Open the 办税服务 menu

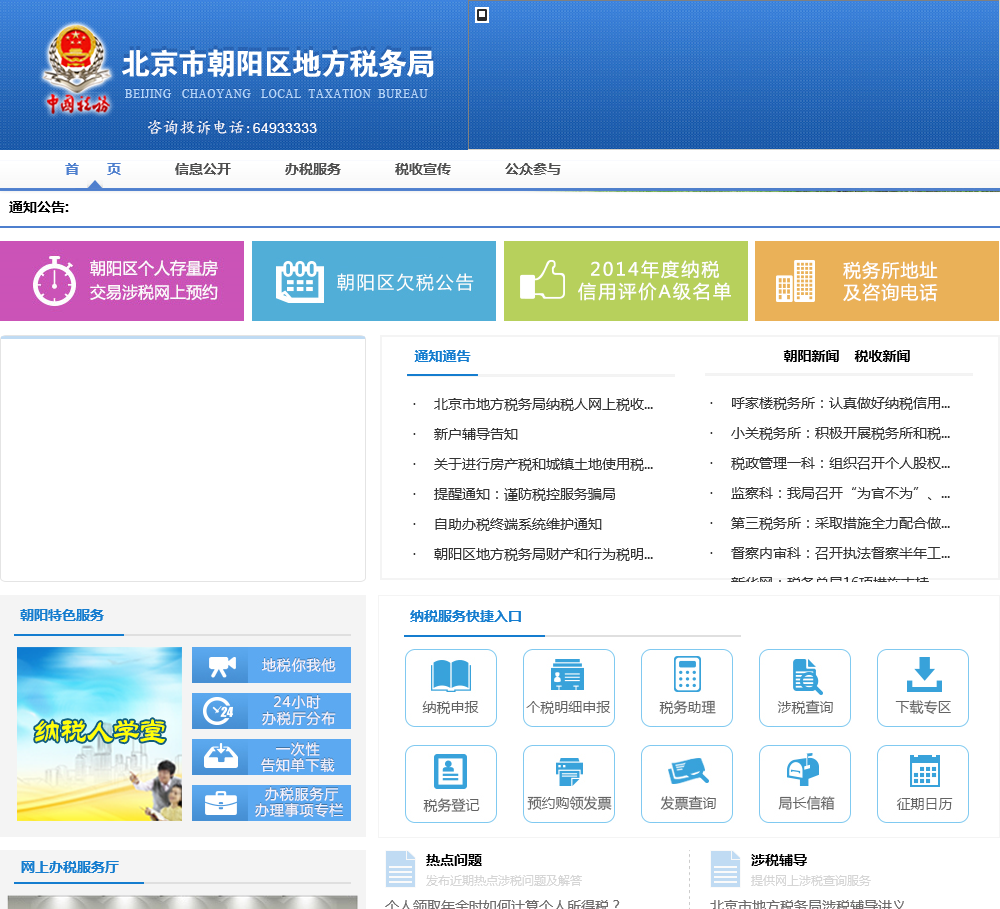click(x=312, y=169)
